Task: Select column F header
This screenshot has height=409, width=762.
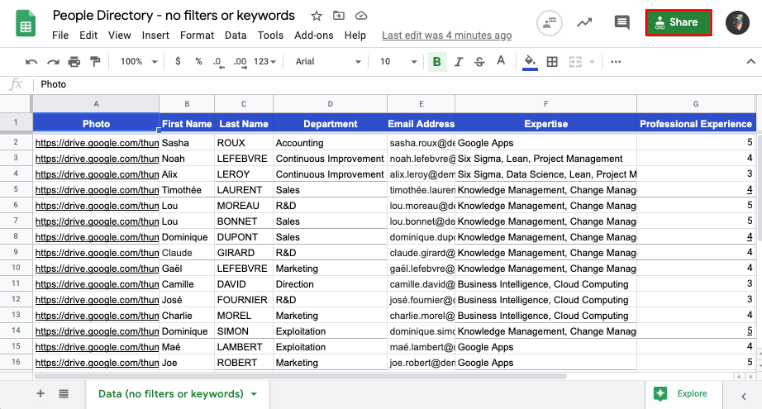Action: coord(546,104)
